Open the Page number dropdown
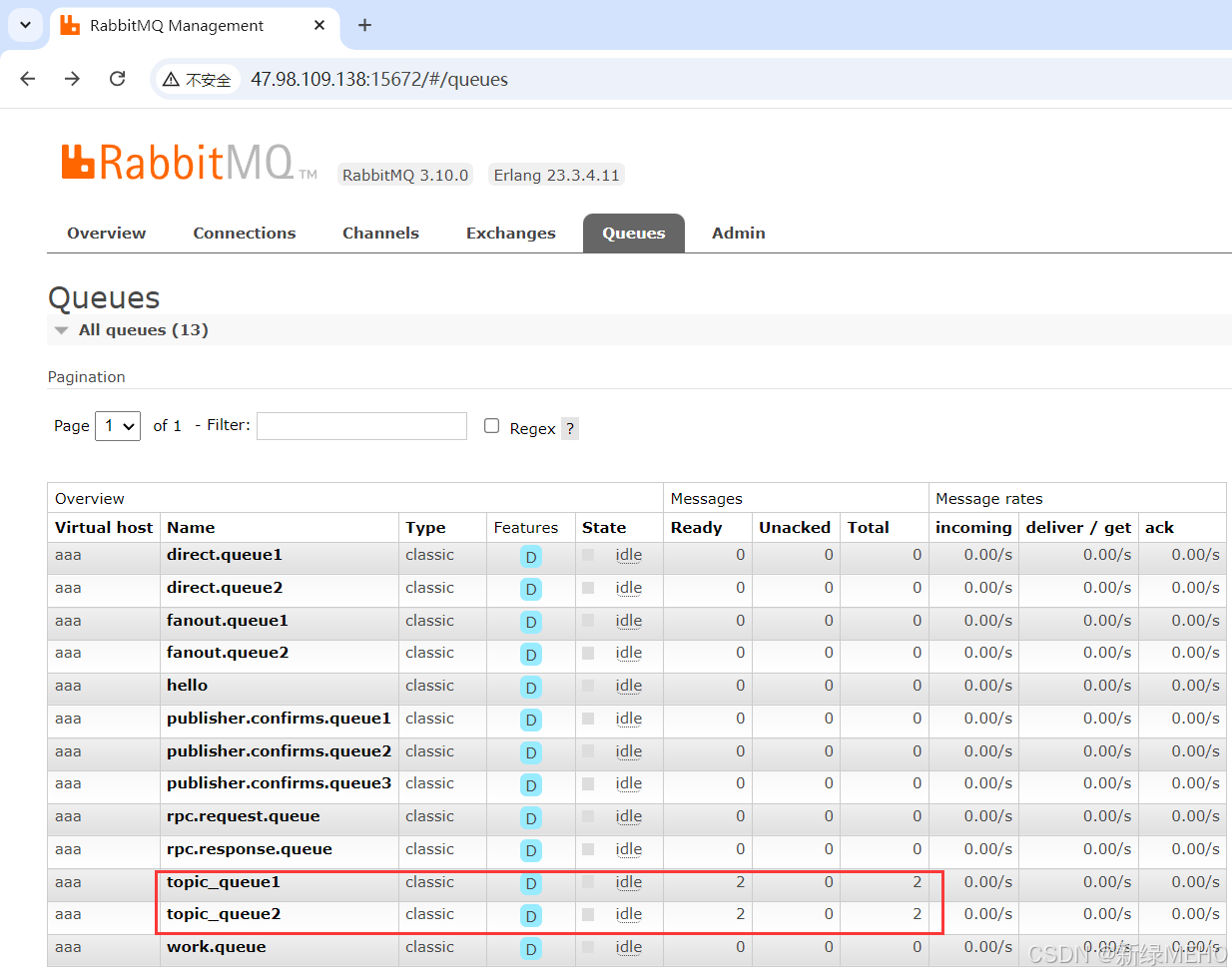1232x974 pixels. coord(118,426)
